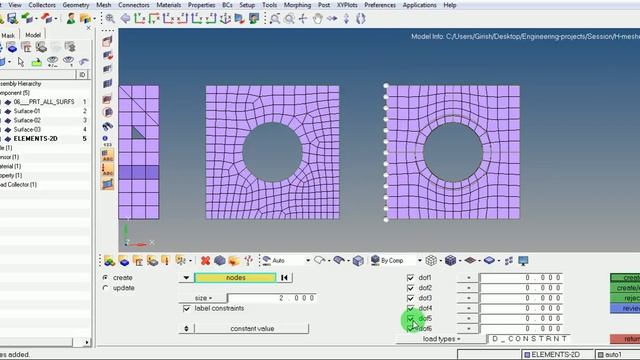
Task: Click the vertical up-down arrows view icon
Action: coord(347,18)
